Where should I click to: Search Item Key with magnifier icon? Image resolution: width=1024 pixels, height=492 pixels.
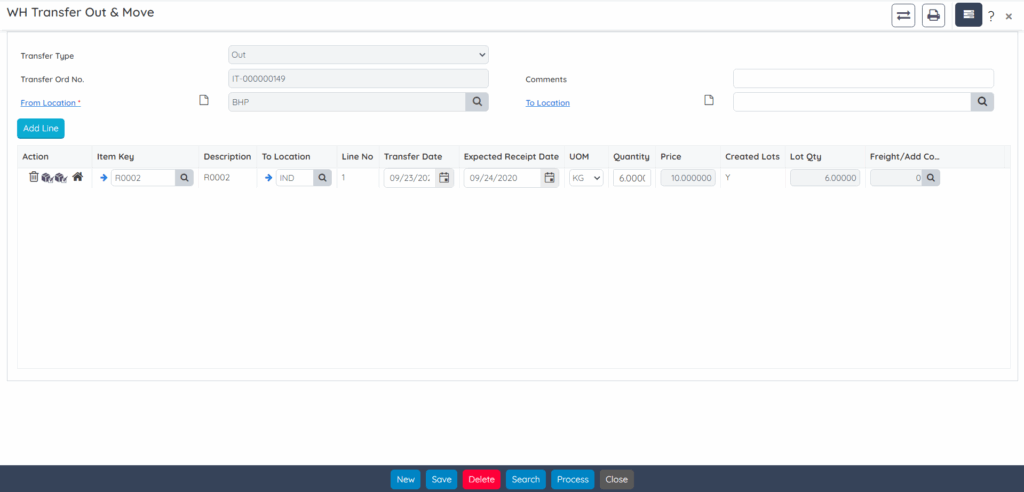(x=184, y=177)
